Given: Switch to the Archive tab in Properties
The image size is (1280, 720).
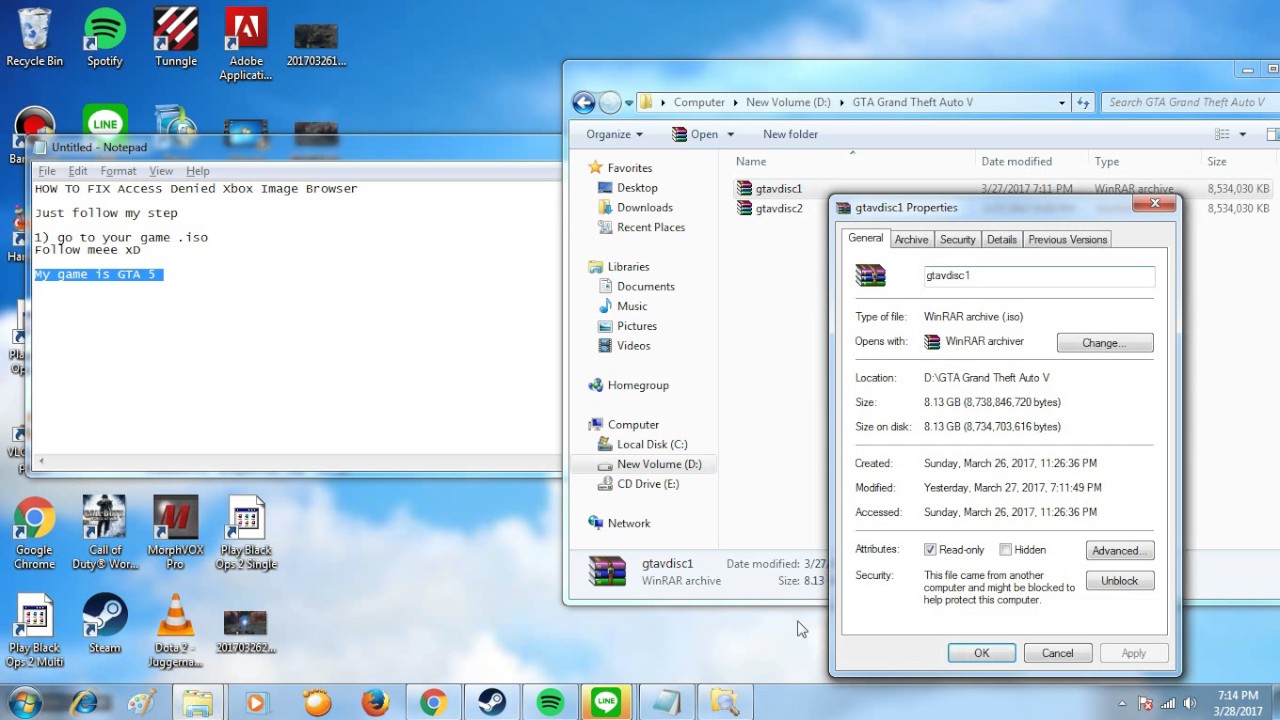Looking at the screenshot, I should point(911,240).
